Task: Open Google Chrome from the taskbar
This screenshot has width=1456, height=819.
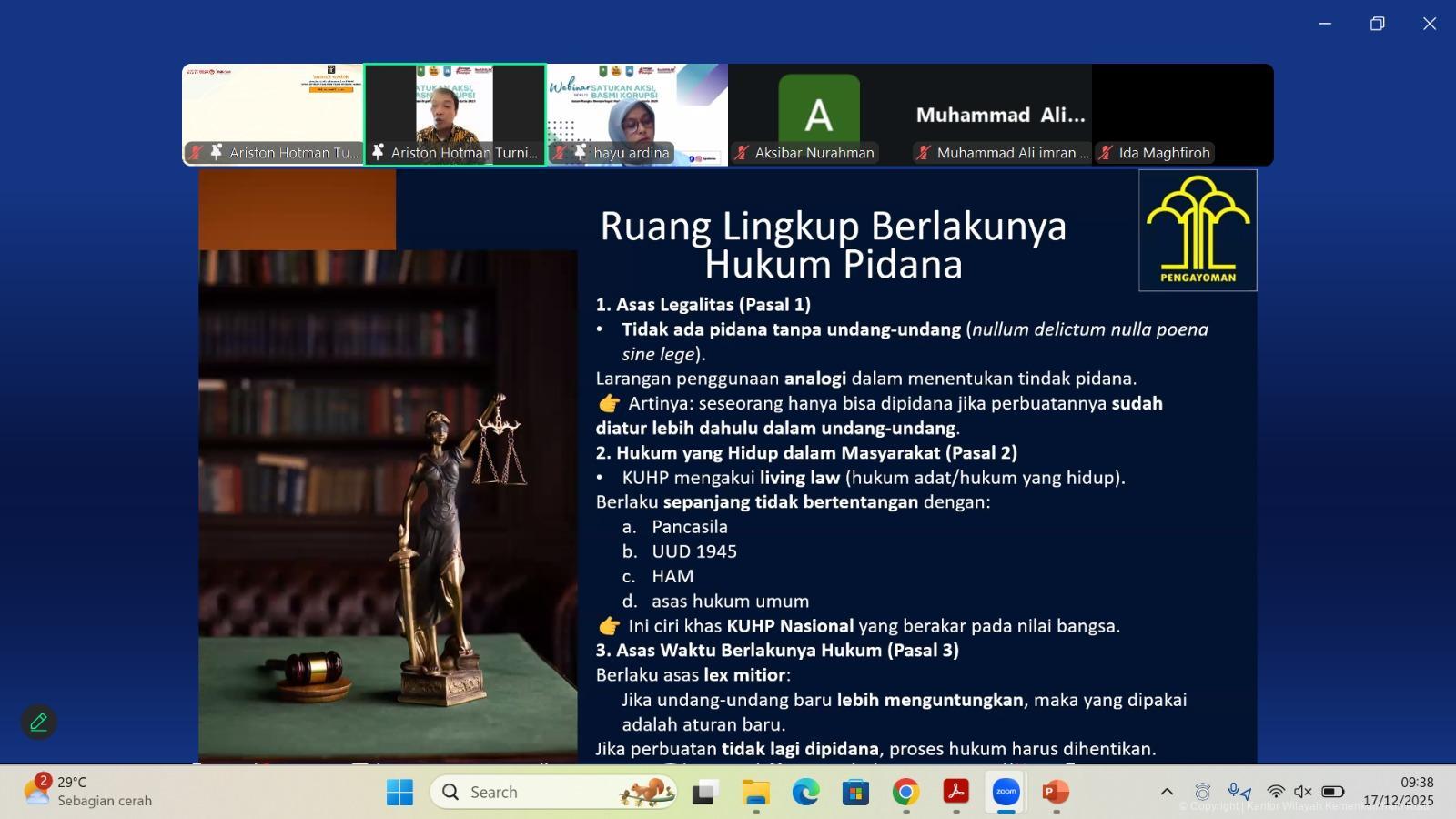Action: point(905,792)
